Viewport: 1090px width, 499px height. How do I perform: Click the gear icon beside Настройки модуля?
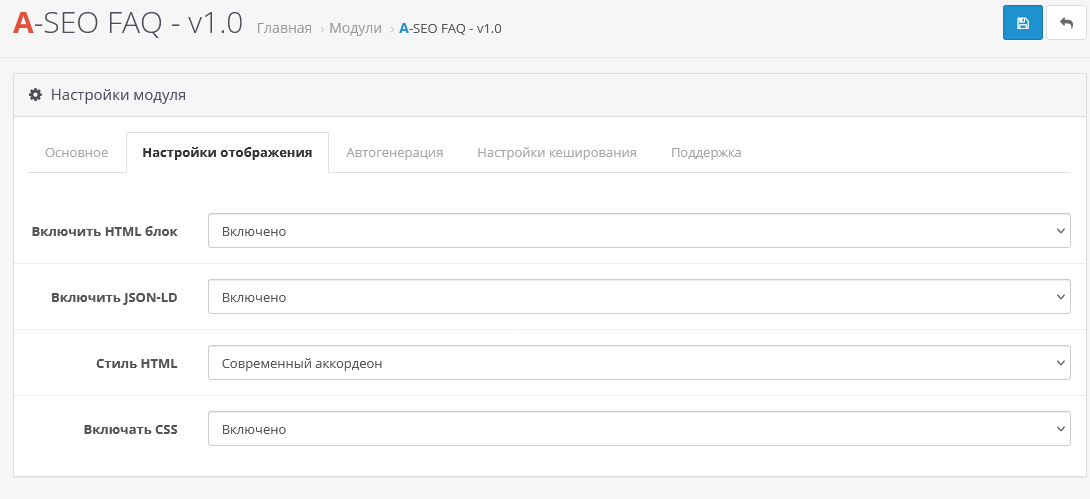pos(35,95)
